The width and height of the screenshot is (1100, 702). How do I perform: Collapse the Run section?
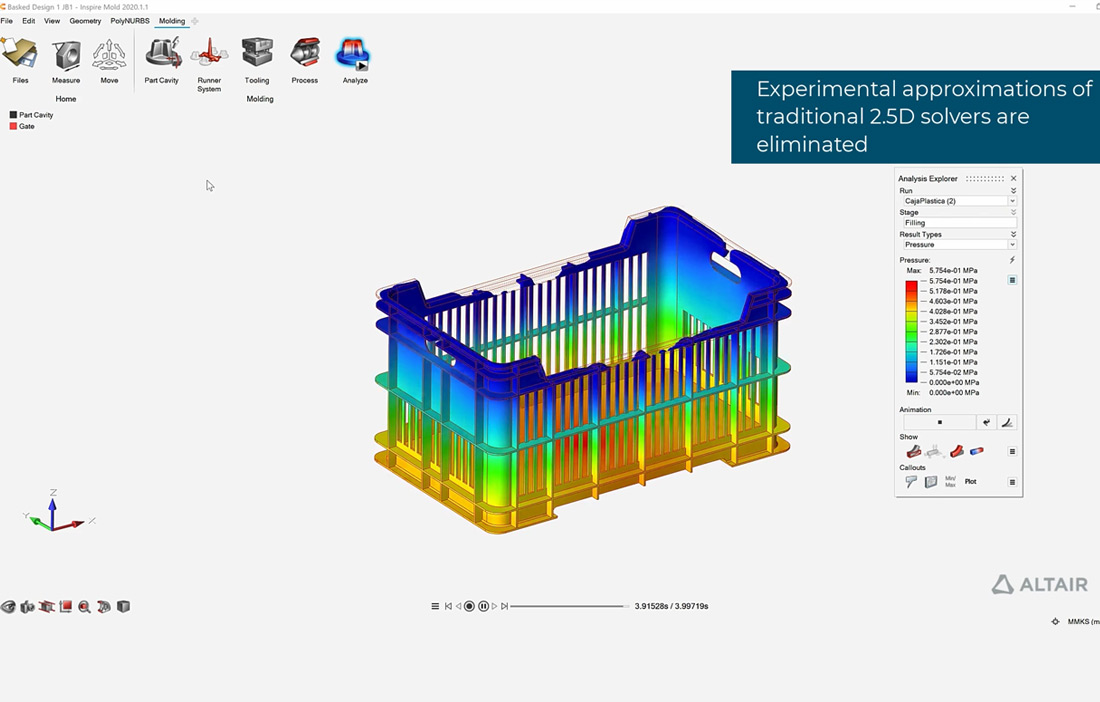pyautogui.click(x=1013, y=191)
